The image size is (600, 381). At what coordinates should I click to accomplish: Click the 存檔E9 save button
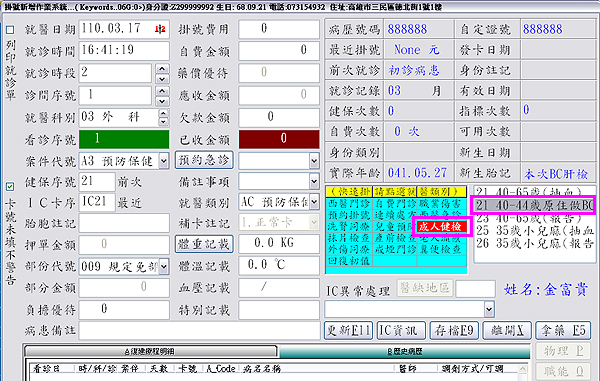pos(454,331)
